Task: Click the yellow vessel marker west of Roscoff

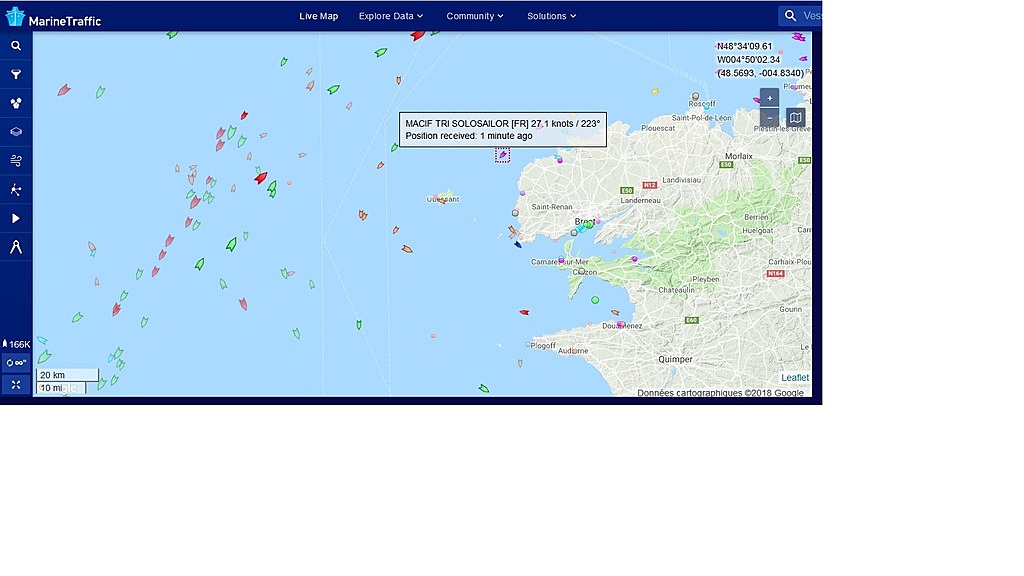Action: pos(654,91)
